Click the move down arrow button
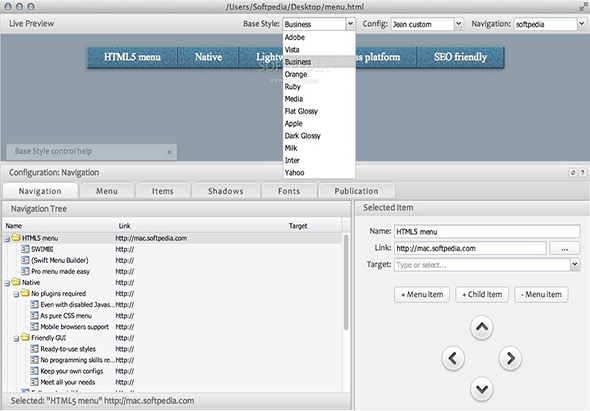The height and width of the screenshot is (411, 590). coord(482,389)
